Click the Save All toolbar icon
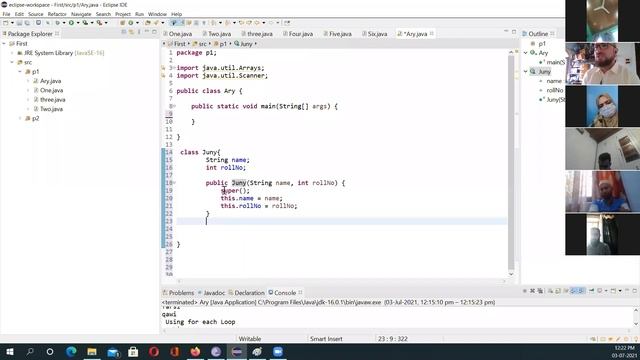Image resolution: width=640 pixels, height=360 pixels. pos(27,23)
